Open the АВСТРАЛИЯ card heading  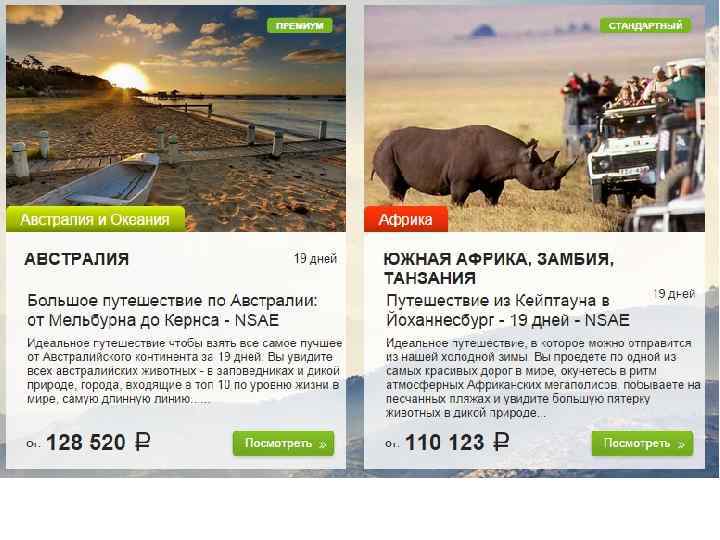tap(76, 259)
